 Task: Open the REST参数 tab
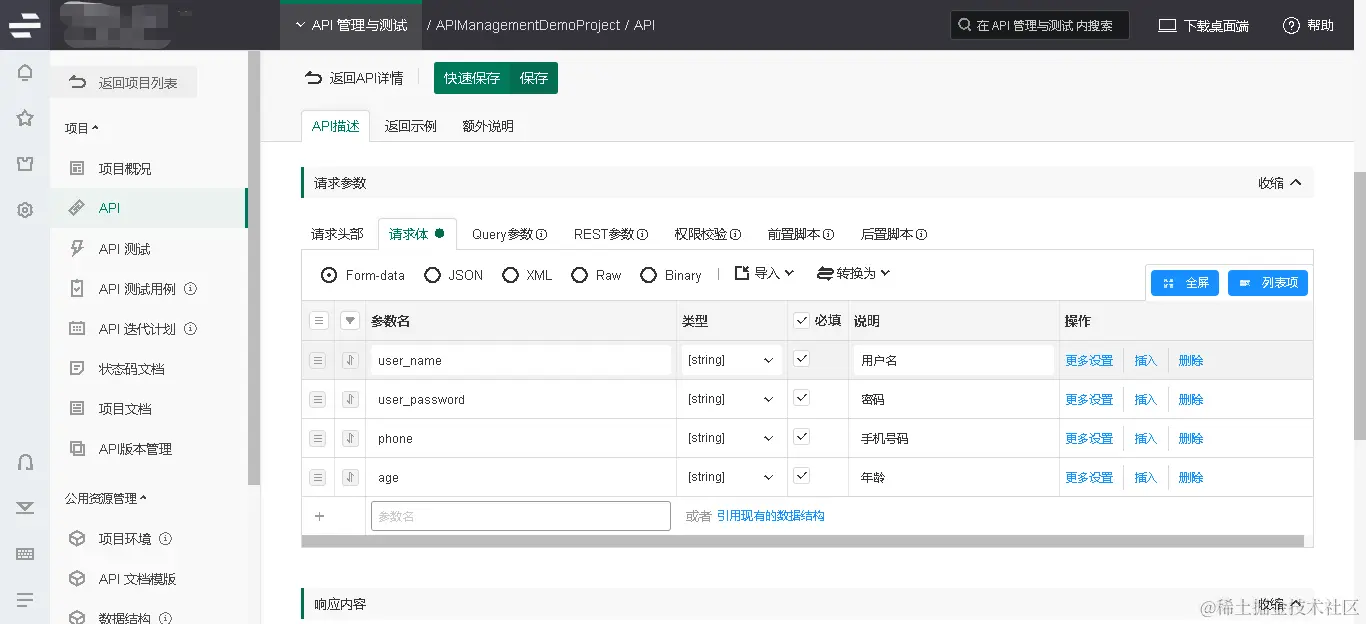tap(611, 234)
